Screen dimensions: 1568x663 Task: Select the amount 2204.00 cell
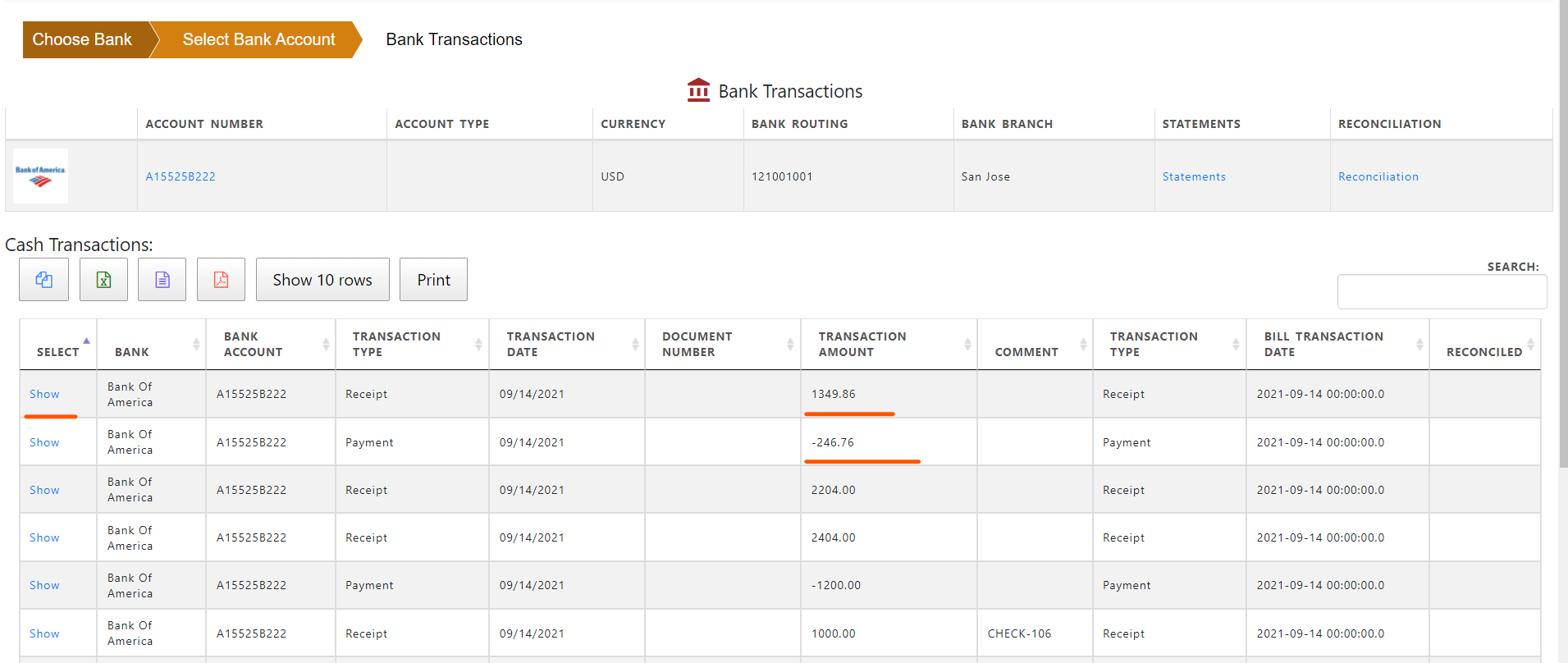pos(889,490)
